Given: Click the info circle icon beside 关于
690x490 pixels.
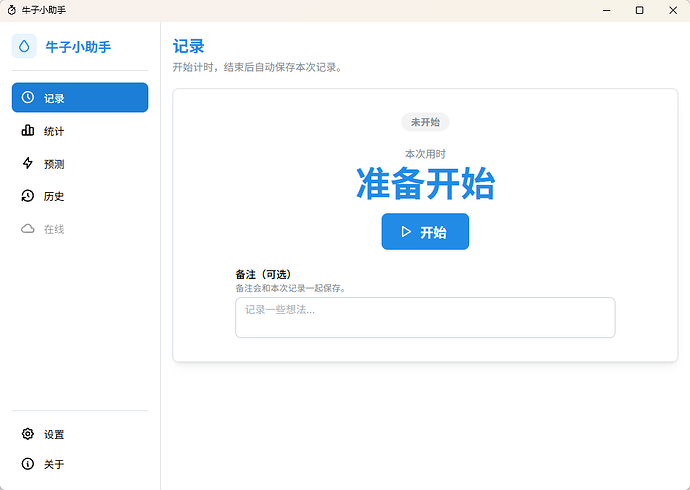Looking at the screenshot, I should pyautogui.click(x=28, y=464).
